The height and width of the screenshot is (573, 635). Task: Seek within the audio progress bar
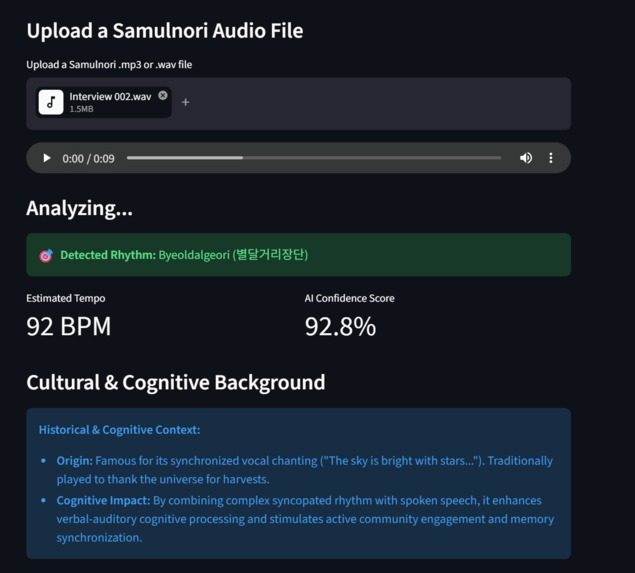tap(314, 158)
